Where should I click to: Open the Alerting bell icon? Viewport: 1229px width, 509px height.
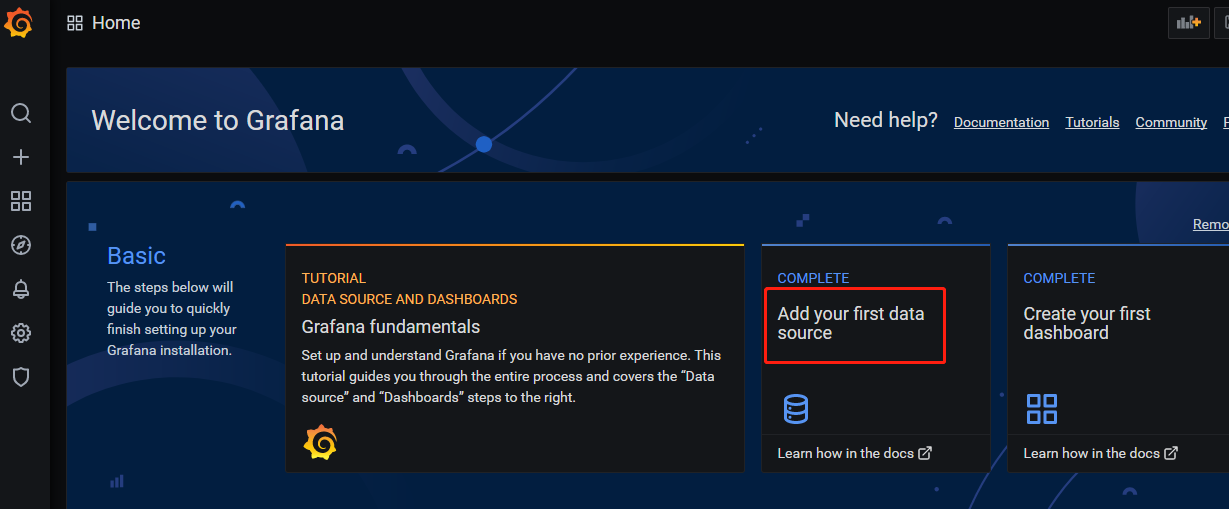coord(21,289)
